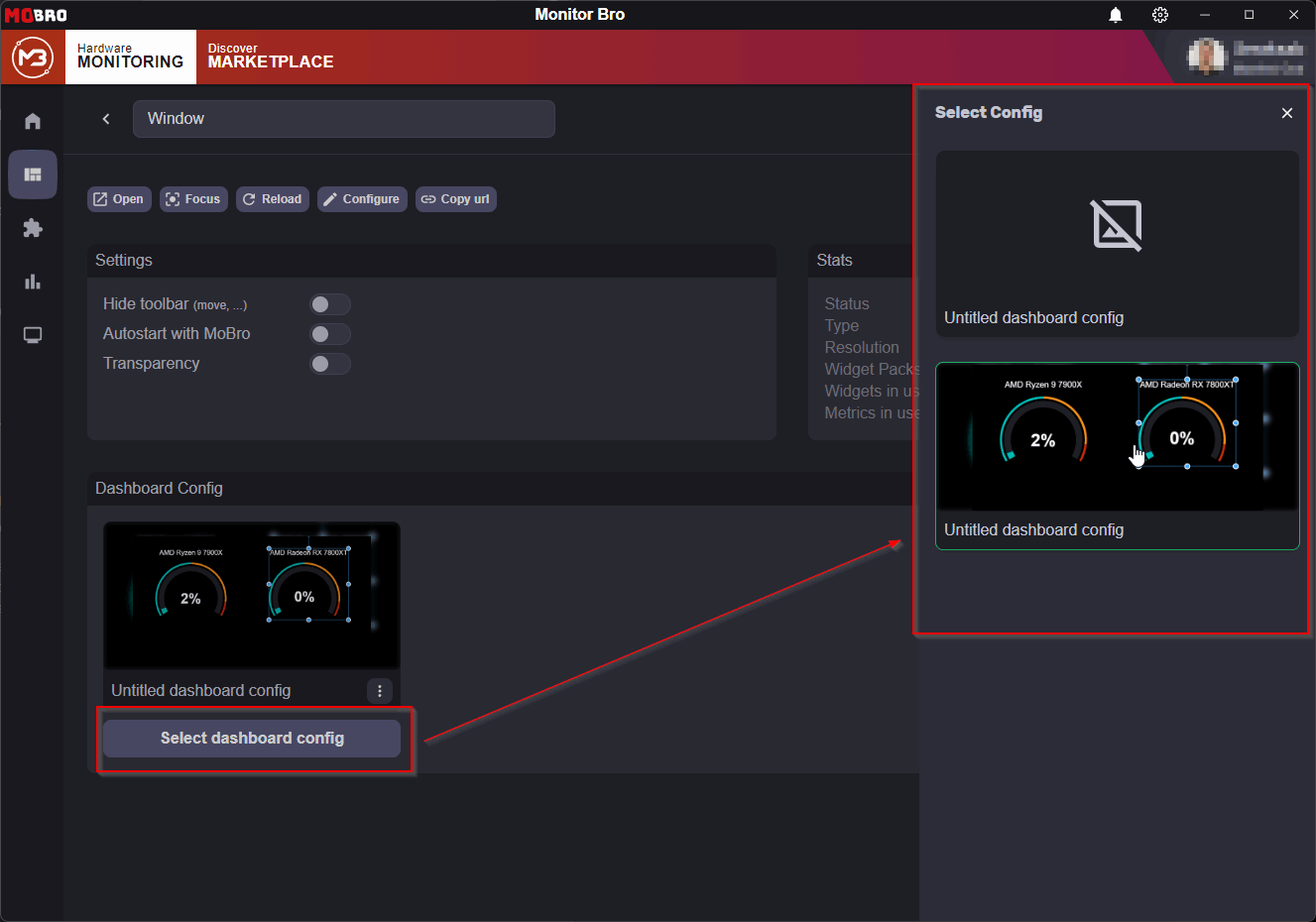The width and height of the screenshot is (1316, 922).
Task: Close the Select Config panel
Action: click(1287, 113)
